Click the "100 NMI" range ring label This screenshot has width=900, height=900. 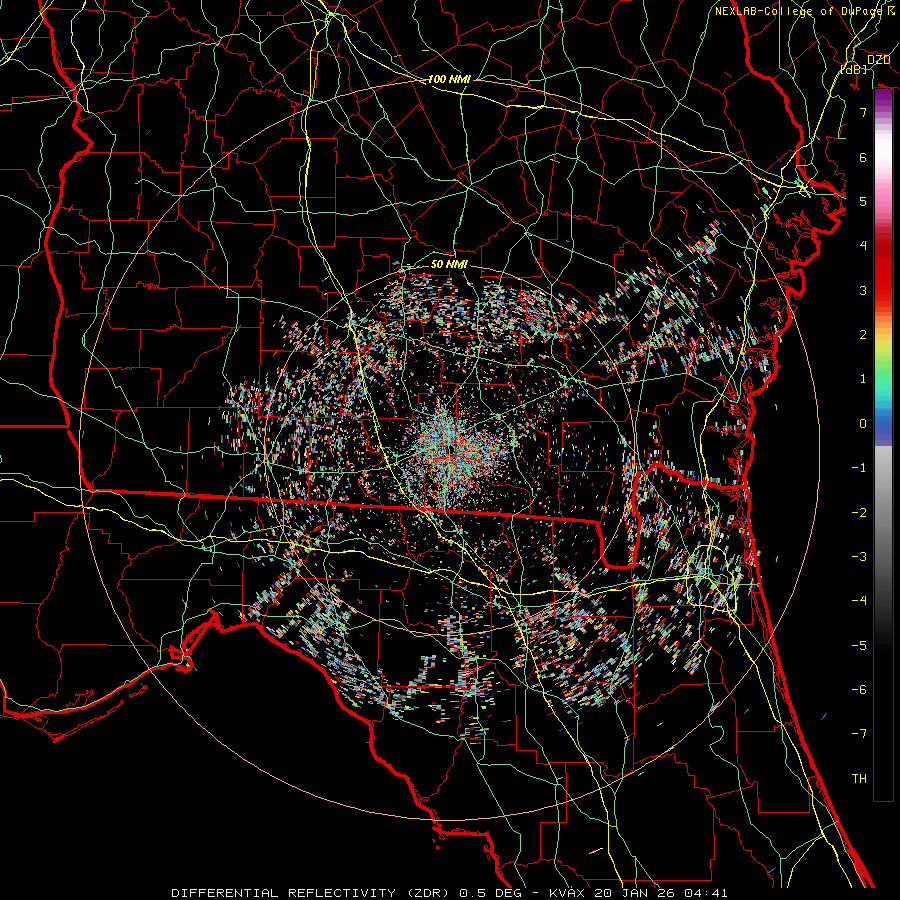point(449,79)
